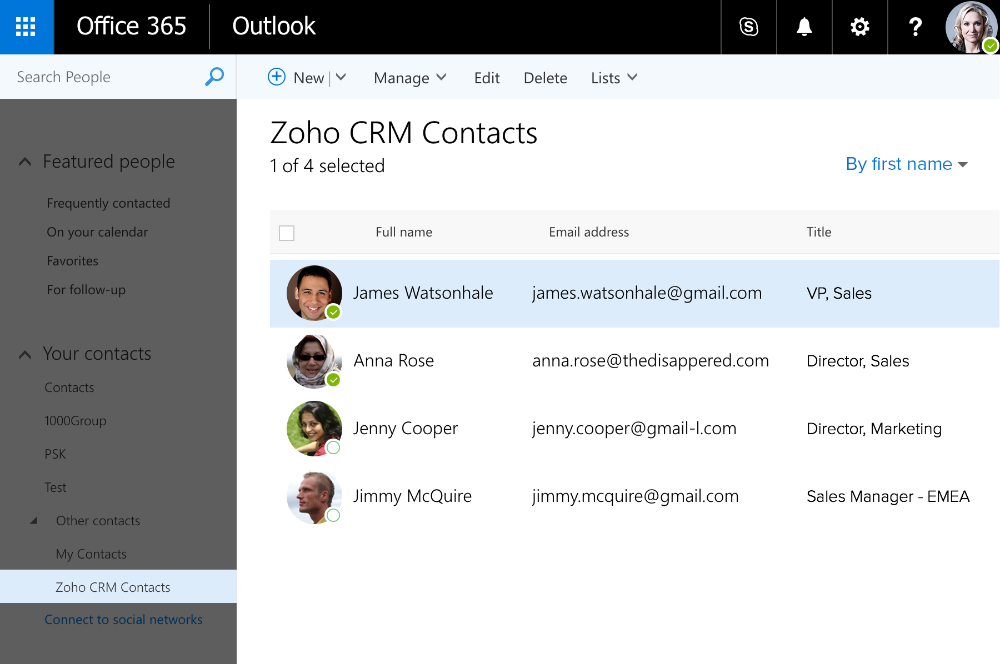The height and width of the screenshot is (664, 1000).
Task: Click the Outlook app title
Action: click(274, 26)
